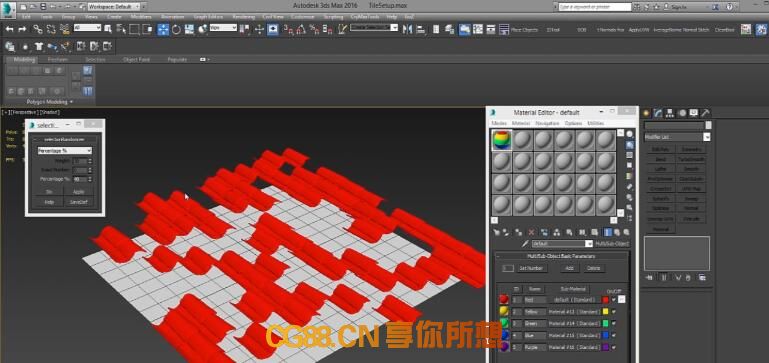Image resolution: width=769 pixels, height=363 pixels.
Task: Click the Red sub-material color swatch
Action: click(605, 300)
